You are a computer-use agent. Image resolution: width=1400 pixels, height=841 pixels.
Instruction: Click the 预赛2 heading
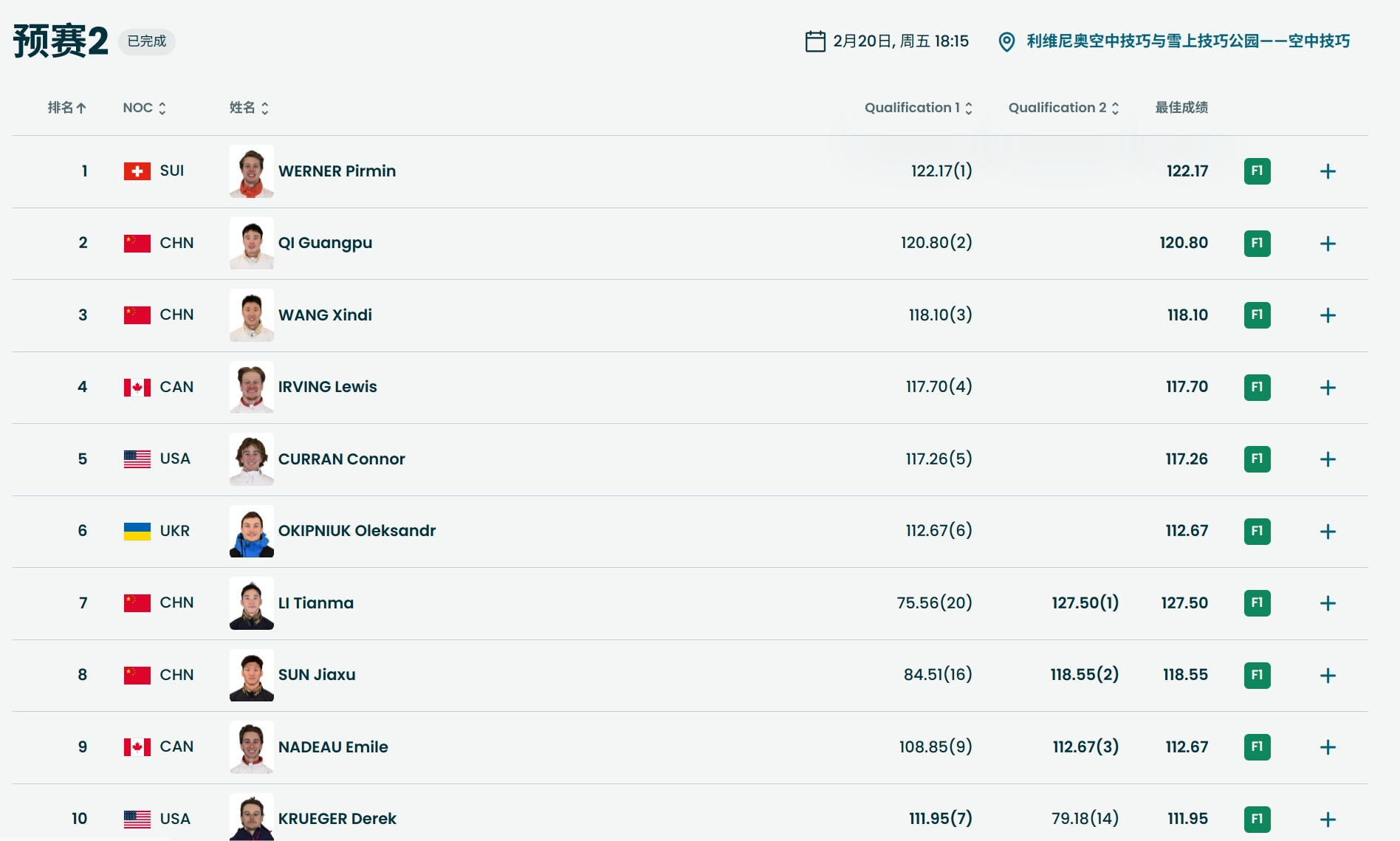[61, 41]
